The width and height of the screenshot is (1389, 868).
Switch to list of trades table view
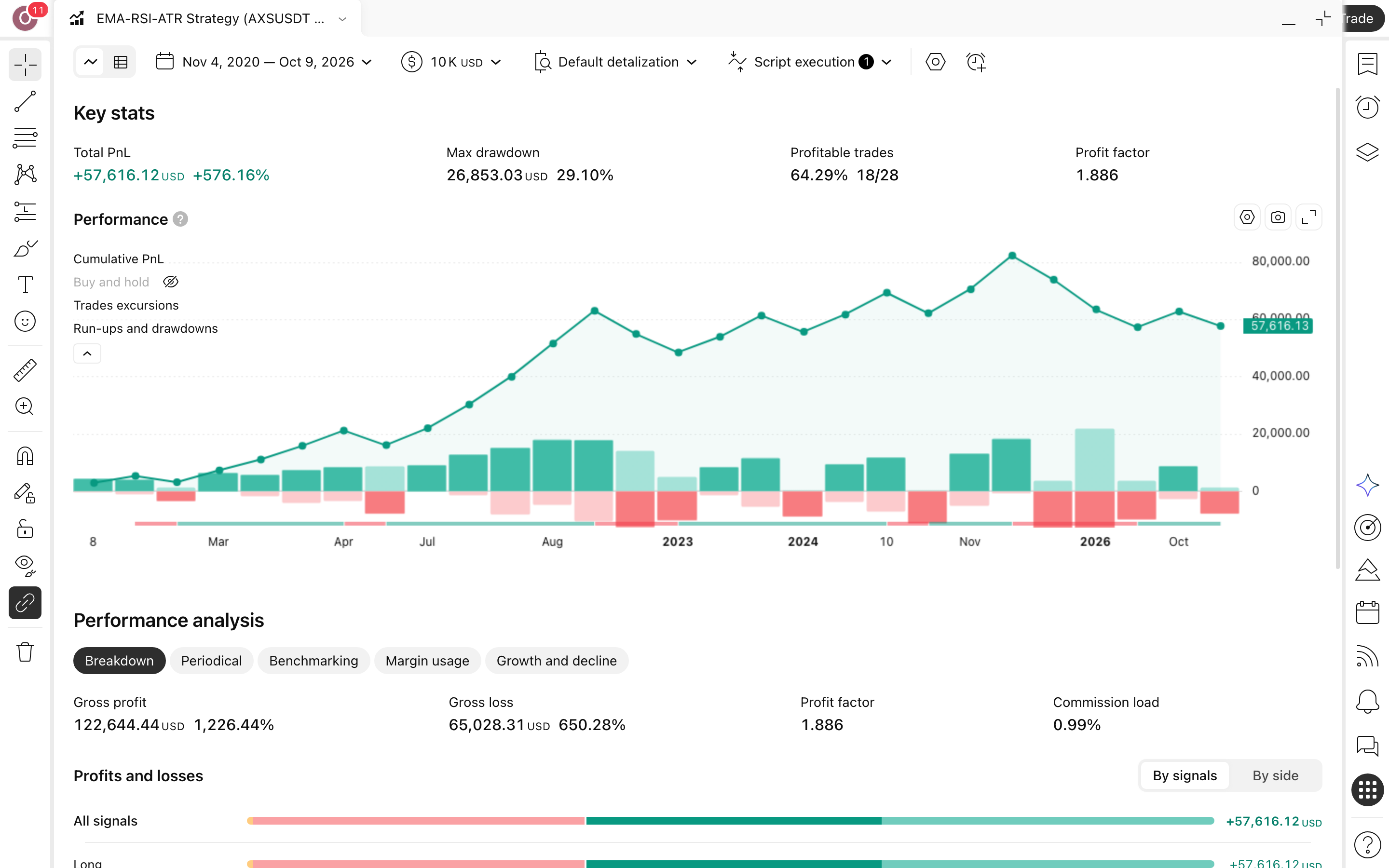(x=121, y=62)
